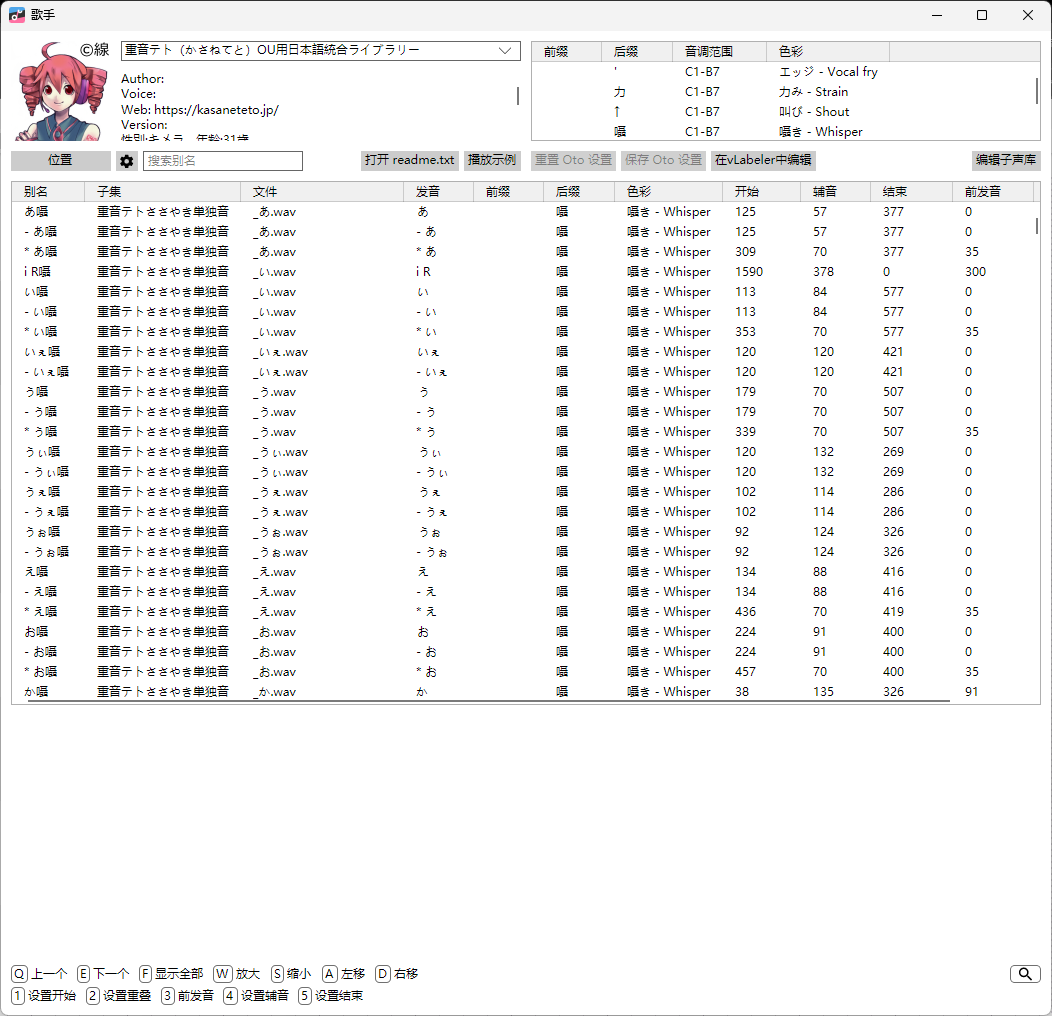Click 在vLabeler中编辑 button
The image size is (1052, 1016).
763,161
